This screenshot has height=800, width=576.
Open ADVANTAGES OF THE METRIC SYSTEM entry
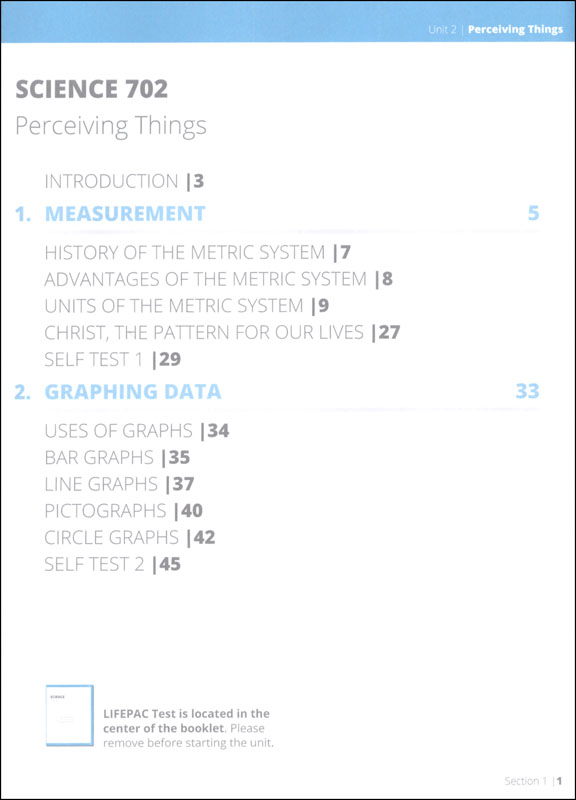tap(218, 279)
